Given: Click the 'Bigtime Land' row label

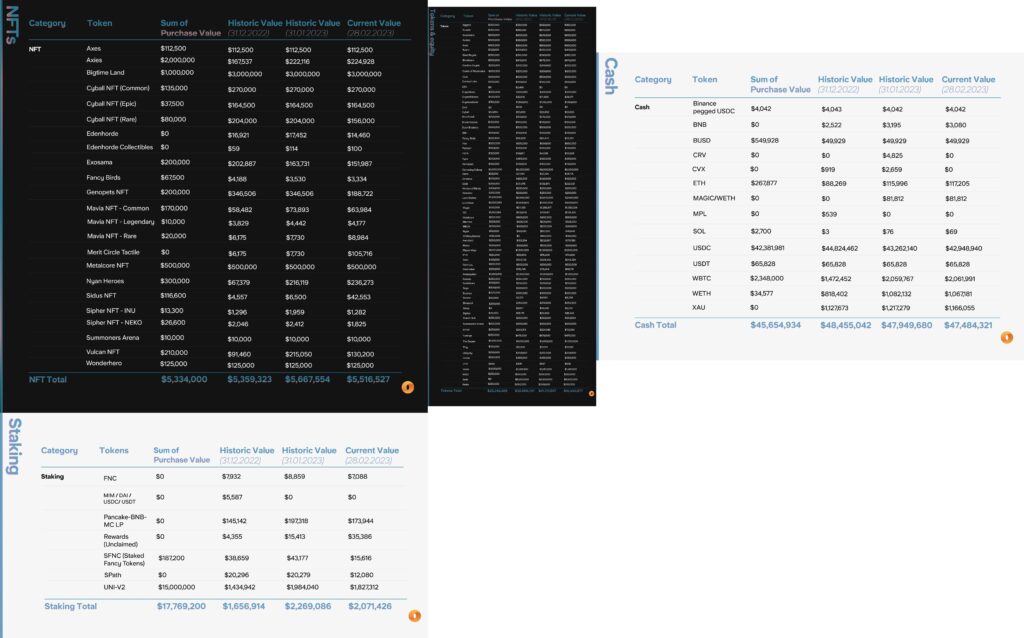Looking at the screenshot, I should pos(105,72).
